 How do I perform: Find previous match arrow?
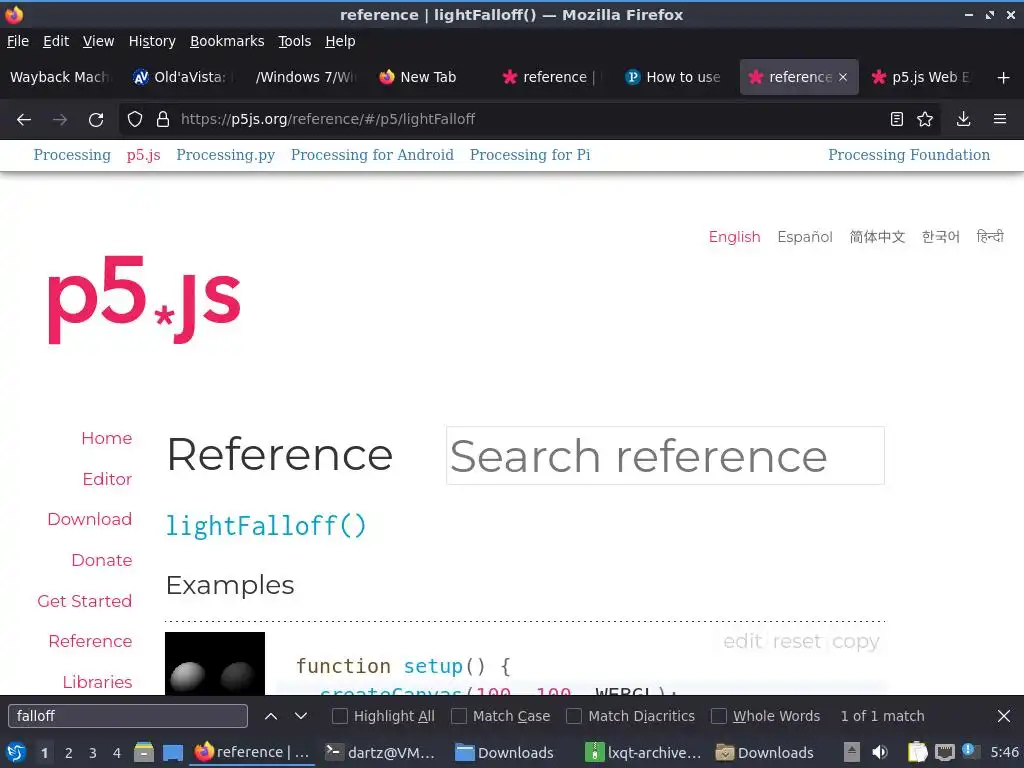pos(271,716)
